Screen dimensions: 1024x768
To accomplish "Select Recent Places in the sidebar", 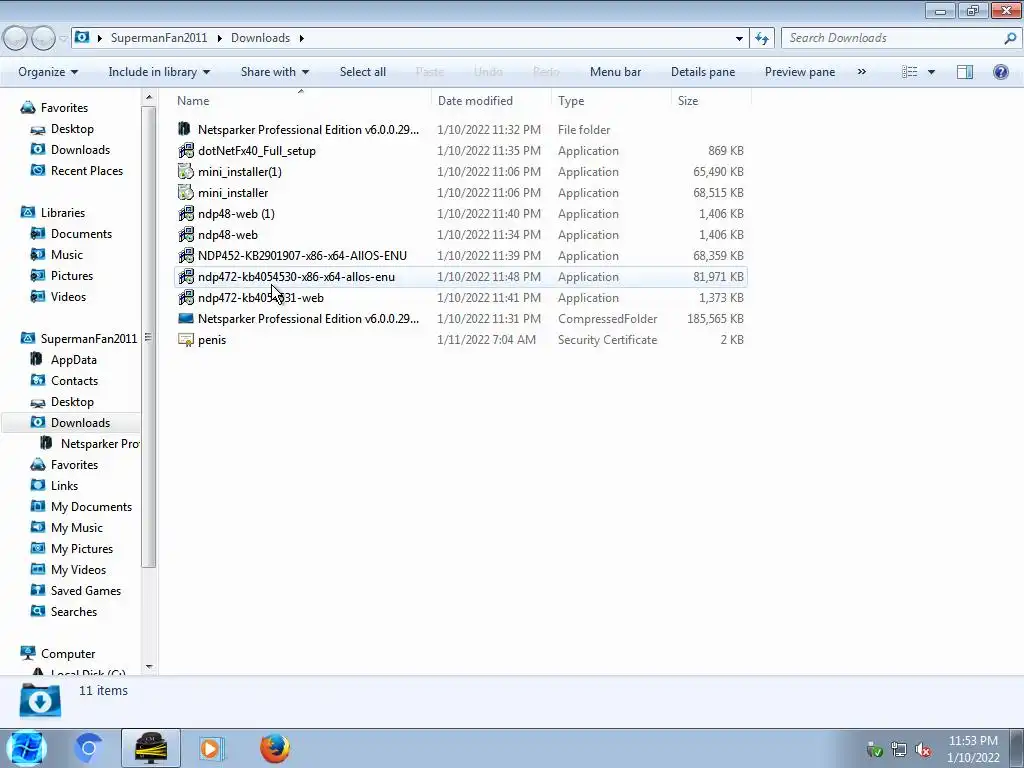I will tap(87, 170).
